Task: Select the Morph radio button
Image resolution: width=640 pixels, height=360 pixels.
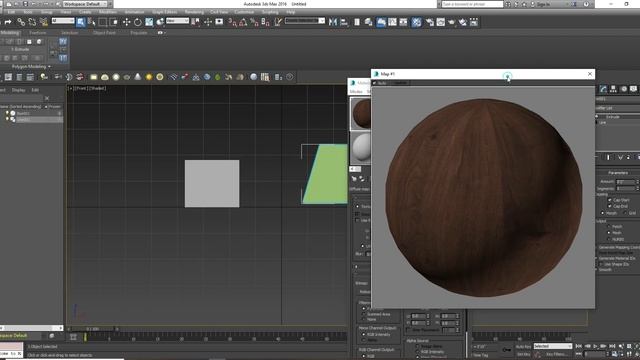Action: coord(603,213)
